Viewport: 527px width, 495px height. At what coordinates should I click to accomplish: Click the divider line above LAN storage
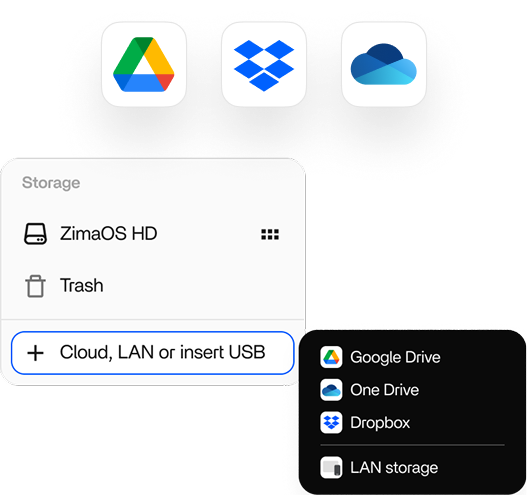click(412, 445)
